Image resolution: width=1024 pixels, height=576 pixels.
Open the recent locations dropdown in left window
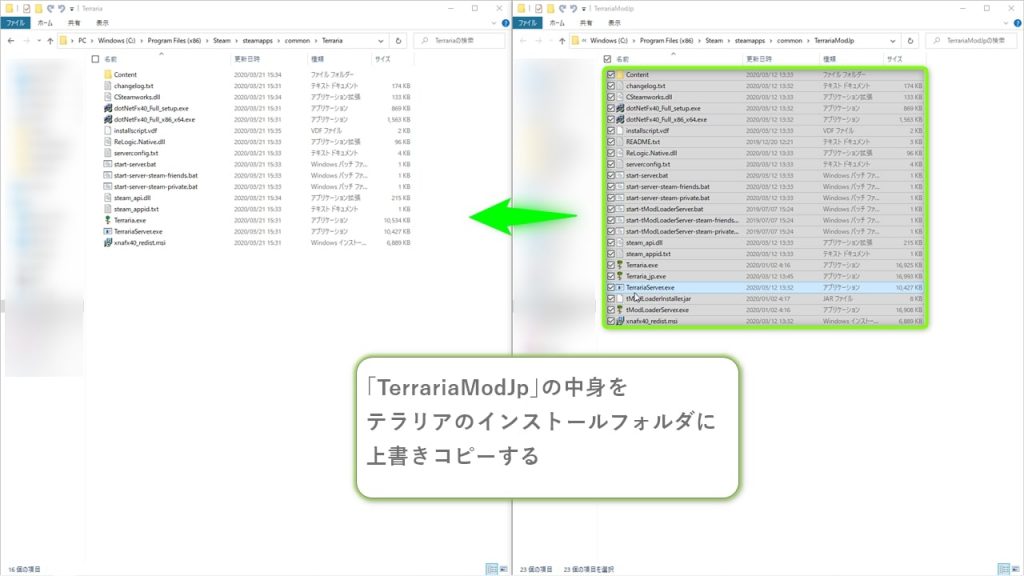tap(37, 41)
